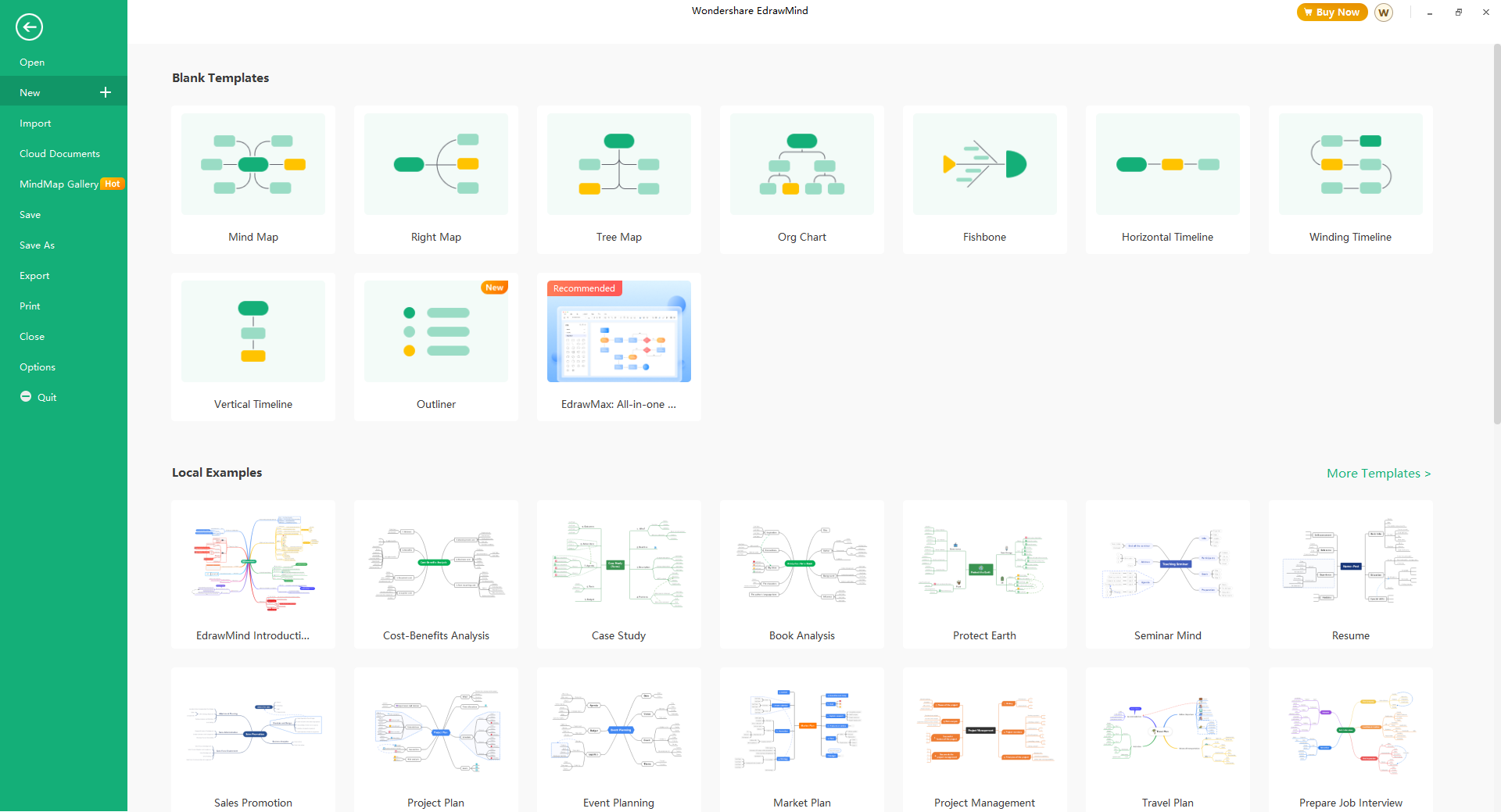Click the New badge on Outliner card

pyautogui.click(x=494, y=288)
